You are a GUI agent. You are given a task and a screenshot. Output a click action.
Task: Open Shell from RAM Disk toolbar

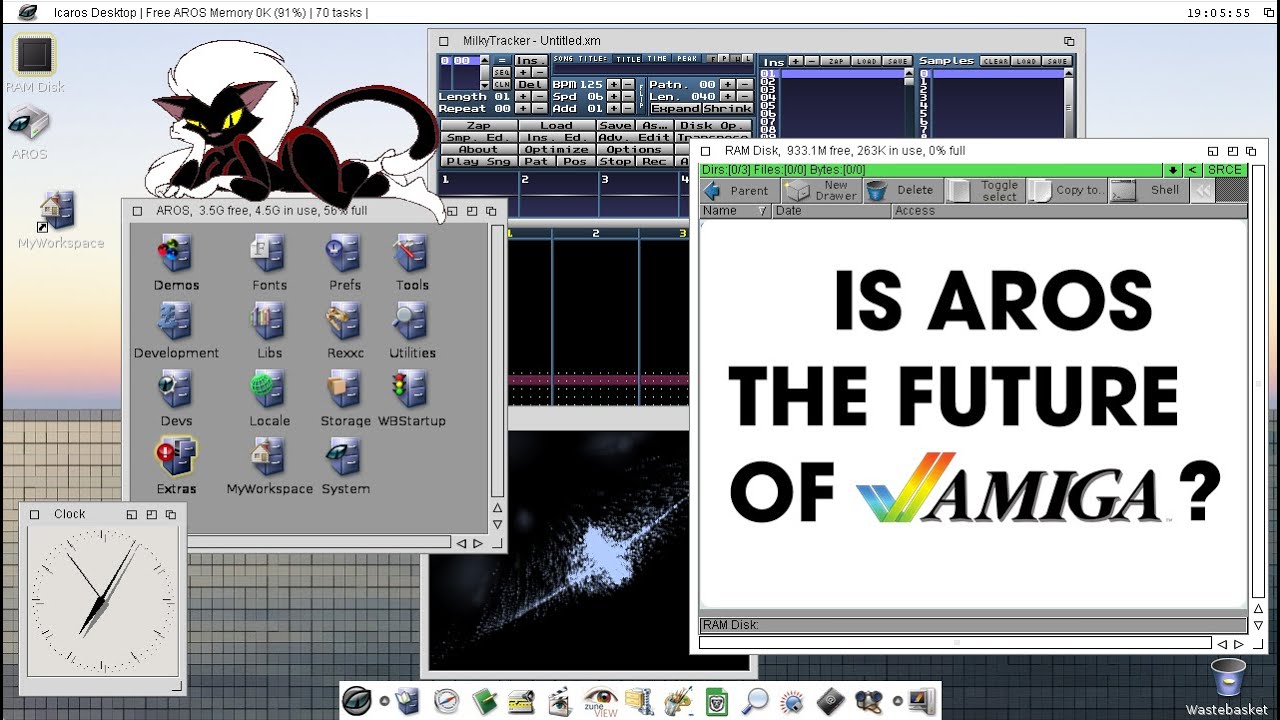tap(1149, 191)
